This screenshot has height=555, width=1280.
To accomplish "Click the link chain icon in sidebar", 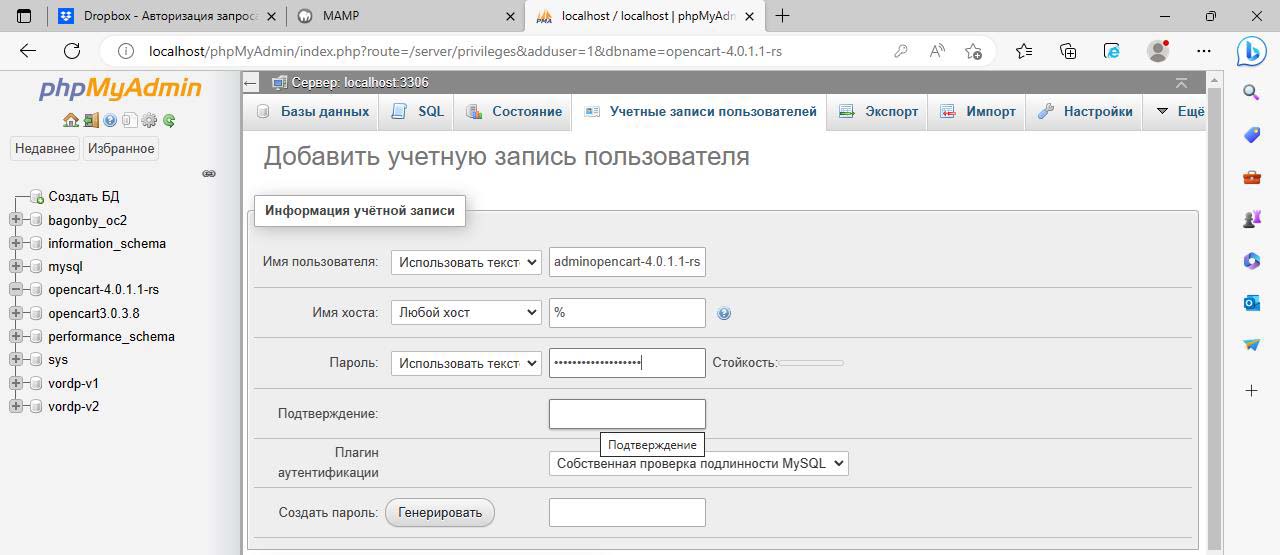I will click(209, 173).
